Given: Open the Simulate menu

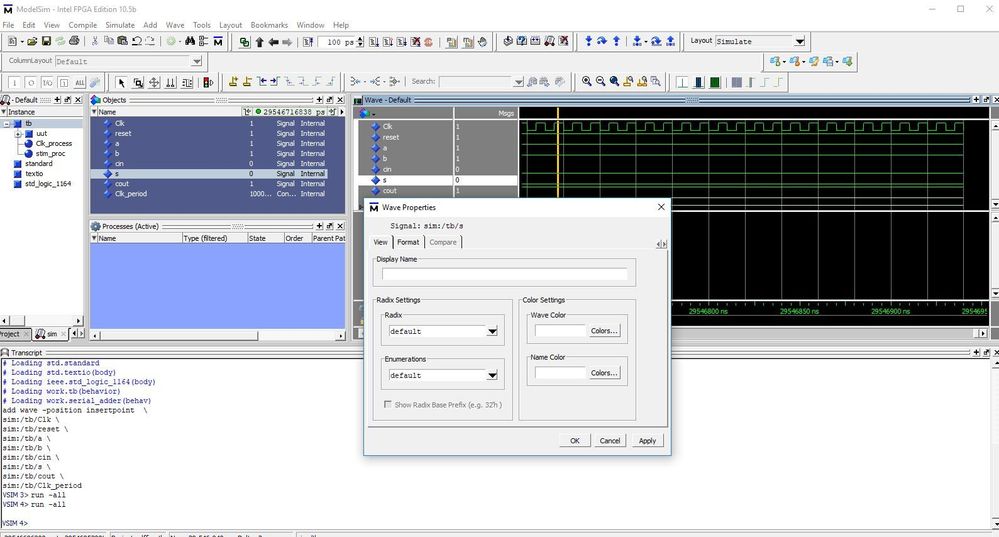Looking at the screenshot, I should click(120, 24).
